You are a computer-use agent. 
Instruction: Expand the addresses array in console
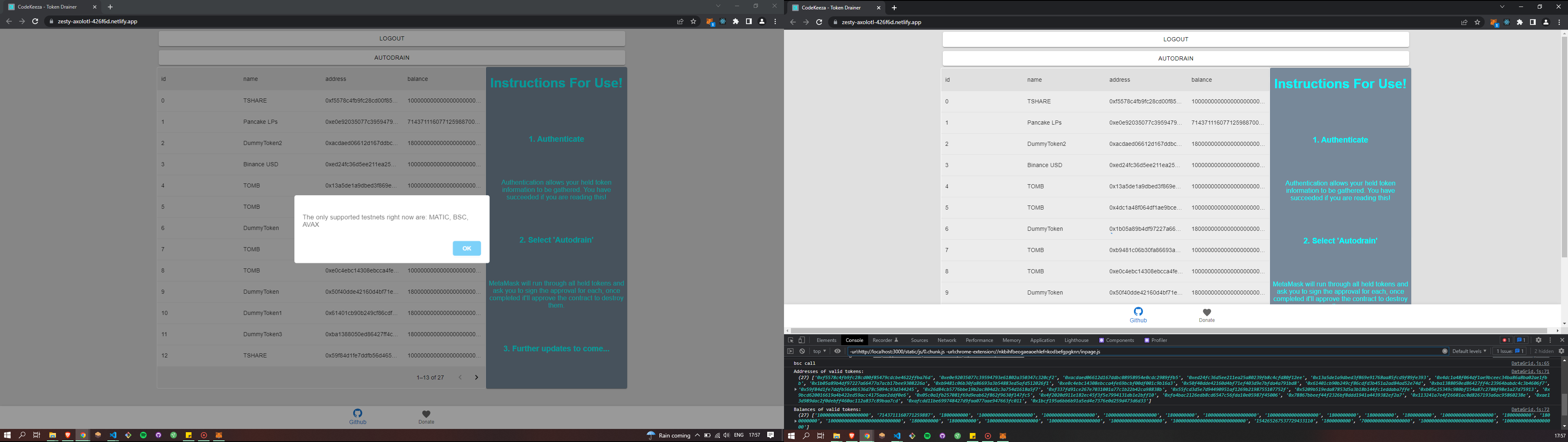pos(795,389)
